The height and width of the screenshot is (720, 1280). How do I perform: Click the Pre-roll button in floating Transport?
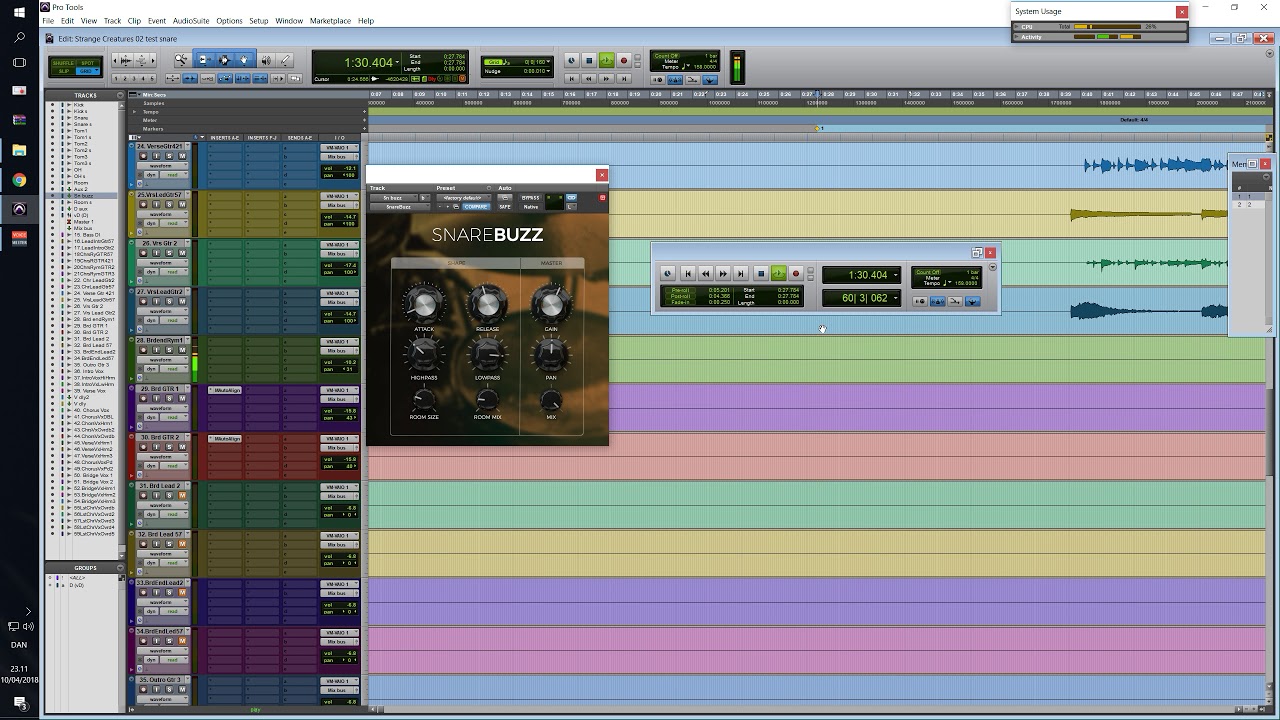tap(680, 289)
